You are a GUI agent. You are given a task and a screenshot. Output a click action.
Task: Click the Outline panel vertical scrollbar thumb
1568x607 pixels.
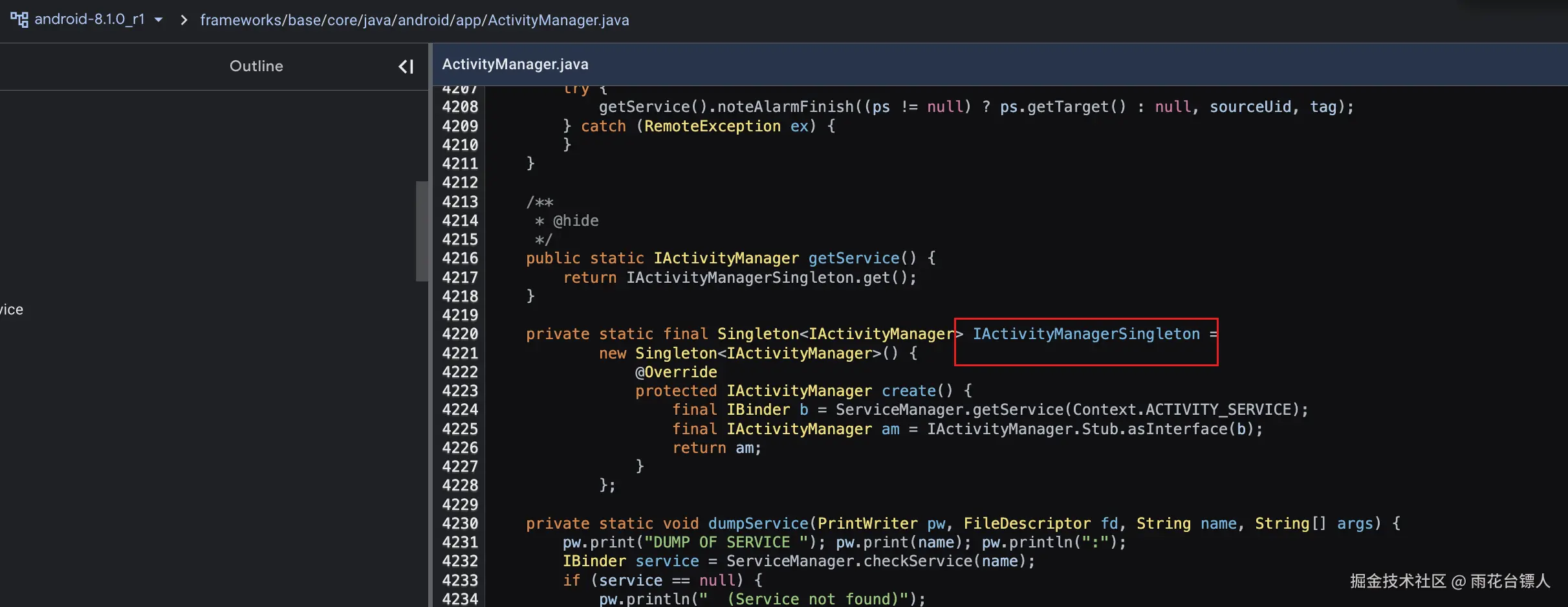[x=422, y=231]
